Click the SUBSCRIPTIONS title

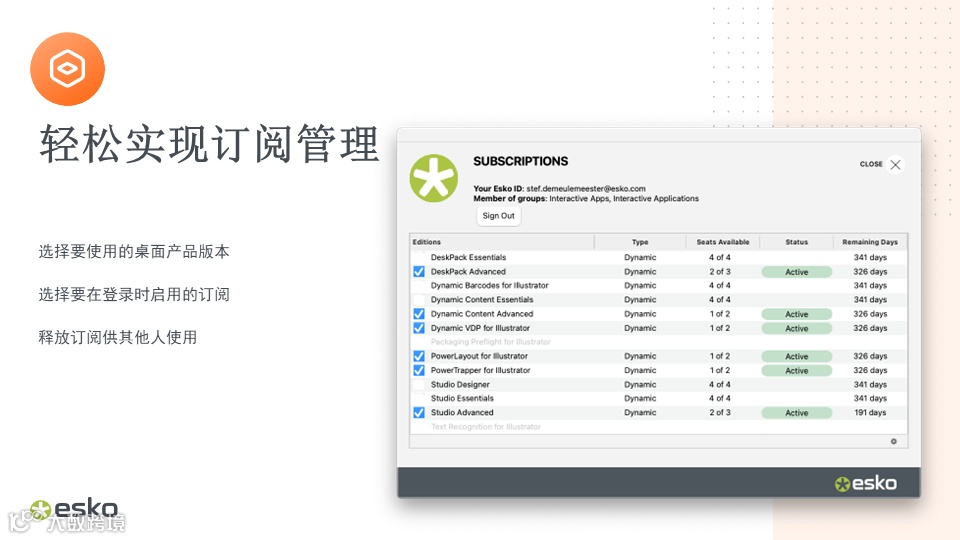520,161
